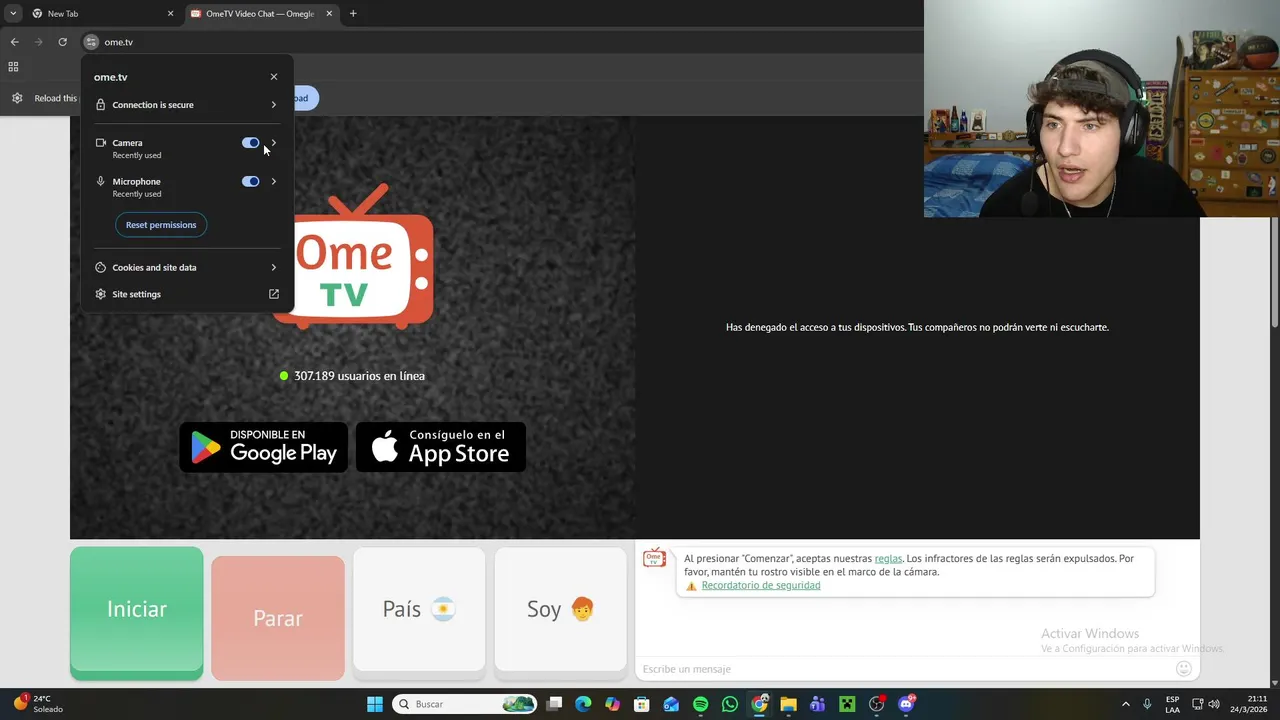Switch to Chrome in the taskbar
The height and width of the screenshot is (720, 1280).
(759, 704)
